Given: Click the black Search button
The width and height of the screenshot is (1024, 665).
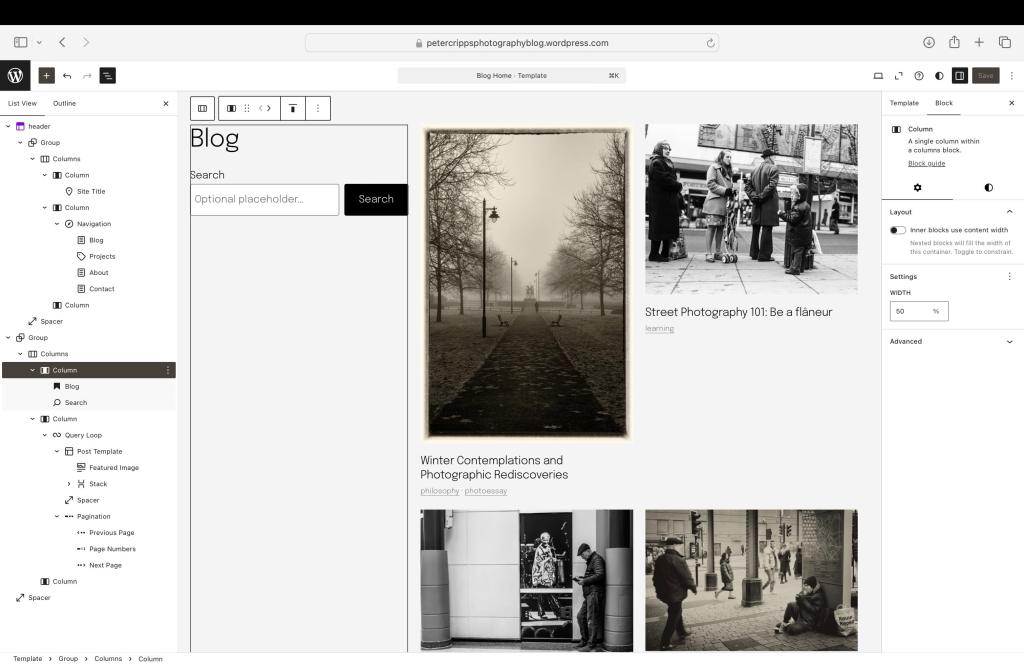Looking at the screenshot, I should pyautogui.click(x=376, y=199).
